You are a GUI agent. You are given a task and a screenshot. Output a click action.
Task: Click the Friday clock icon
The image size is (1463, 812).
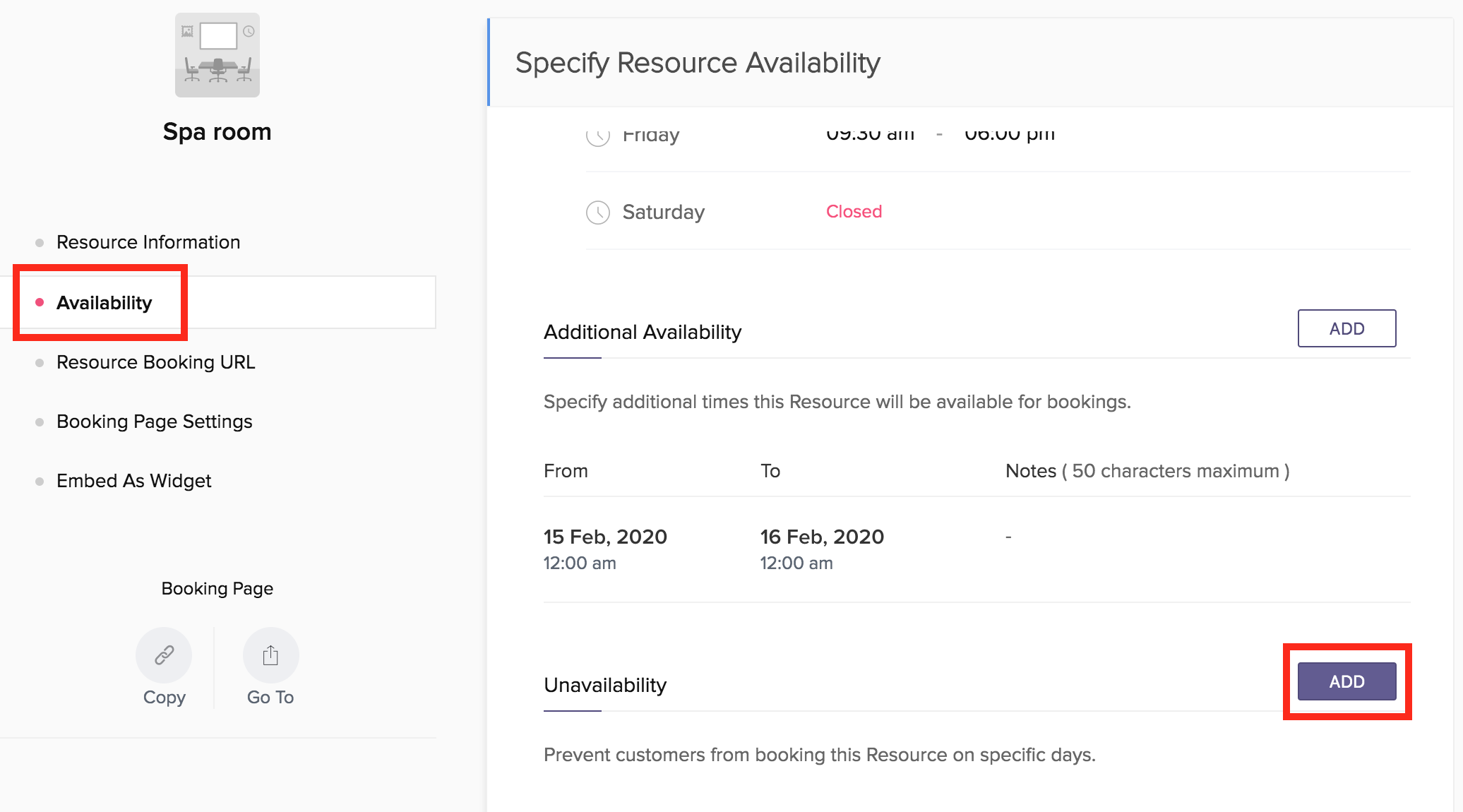(597, 135)
